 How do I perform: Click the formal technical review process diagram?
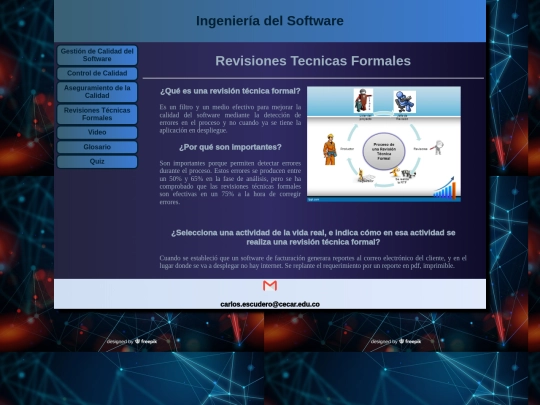(384, 144)
